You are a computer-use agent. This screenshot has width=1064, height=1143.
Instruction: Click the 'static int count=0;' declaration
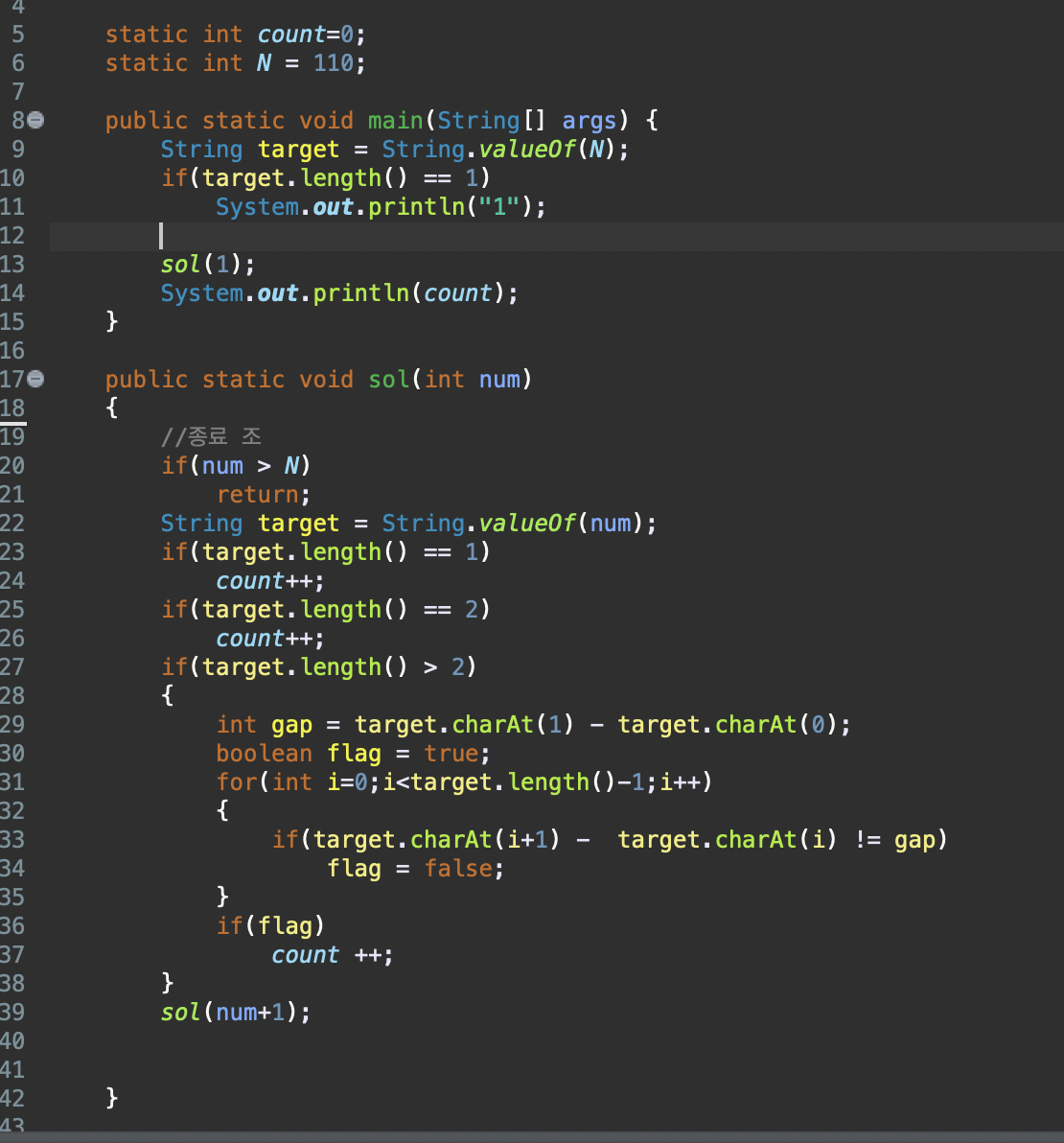coord(236,35)
